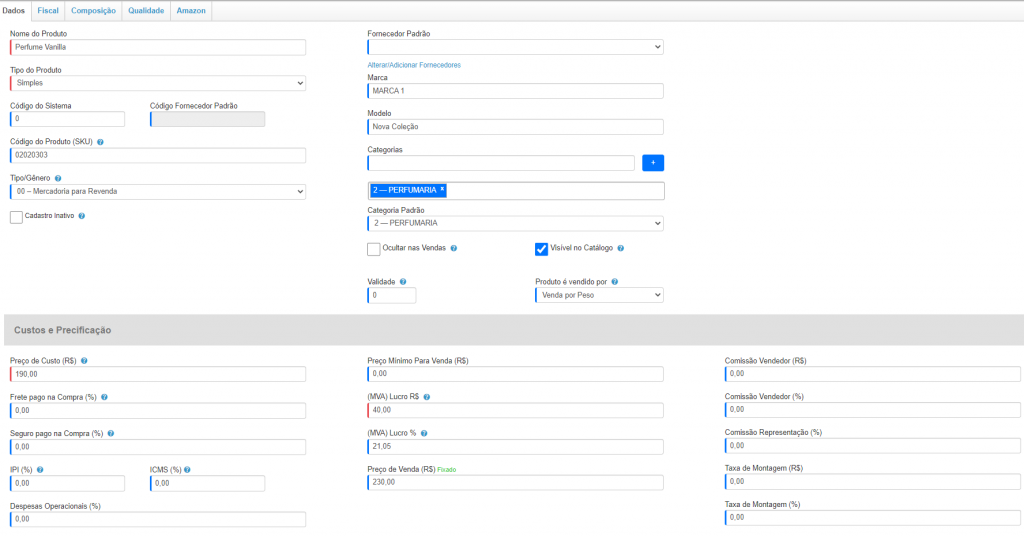Click the Categorias search field
Screen dimensions: 1024x537
tap(501, 163)
